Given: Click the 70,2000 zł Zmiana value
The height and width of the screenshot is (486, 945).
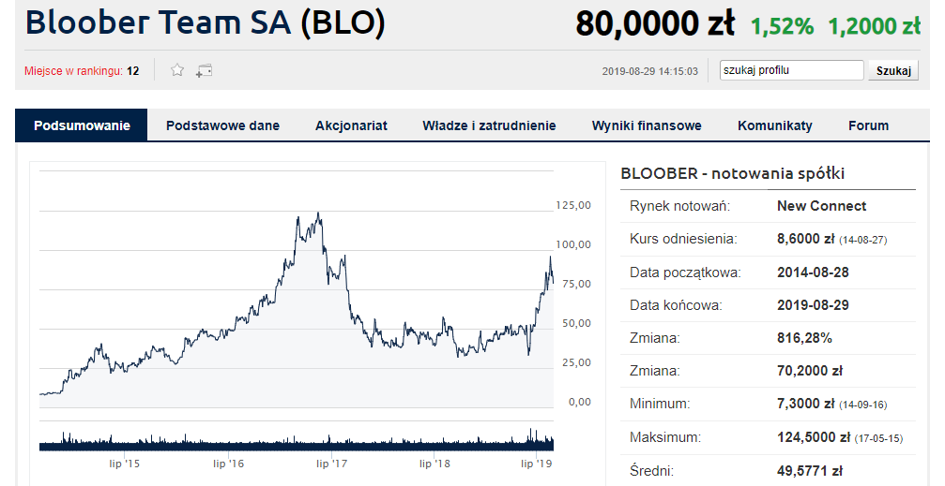Looking at the screenshot, I should (x=809, y=371).
